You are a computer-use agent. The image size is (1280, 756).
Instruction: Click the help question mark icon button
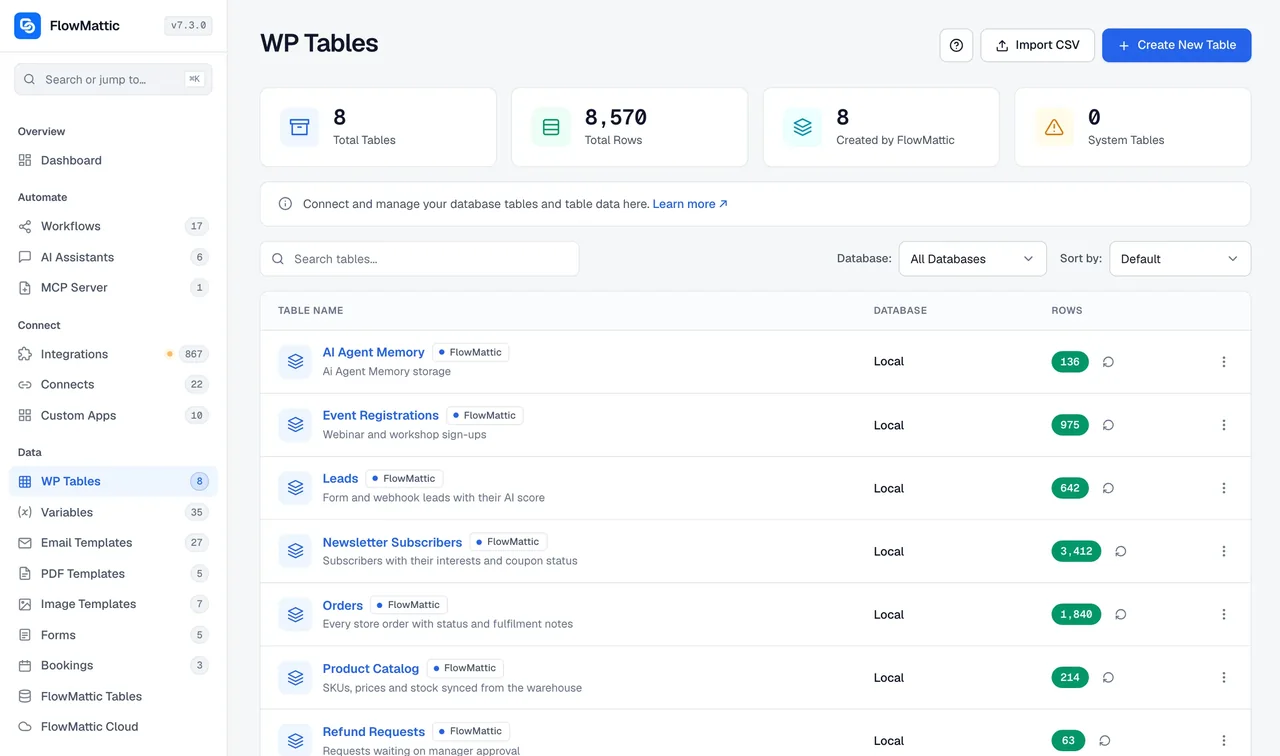pyautogui.click(x=956, y=45)
